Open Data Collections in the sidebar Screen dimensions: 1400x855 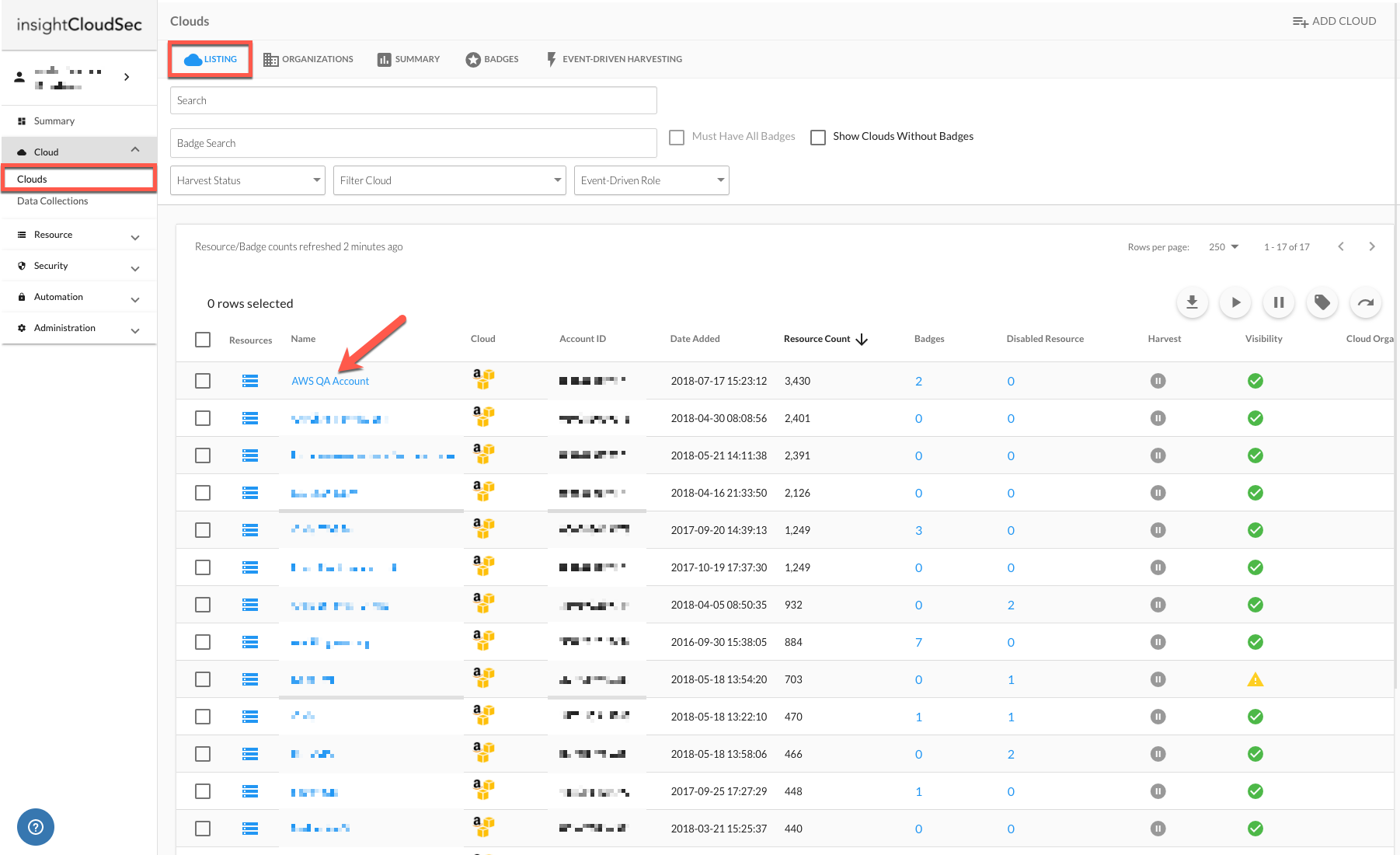click(53, 201)
